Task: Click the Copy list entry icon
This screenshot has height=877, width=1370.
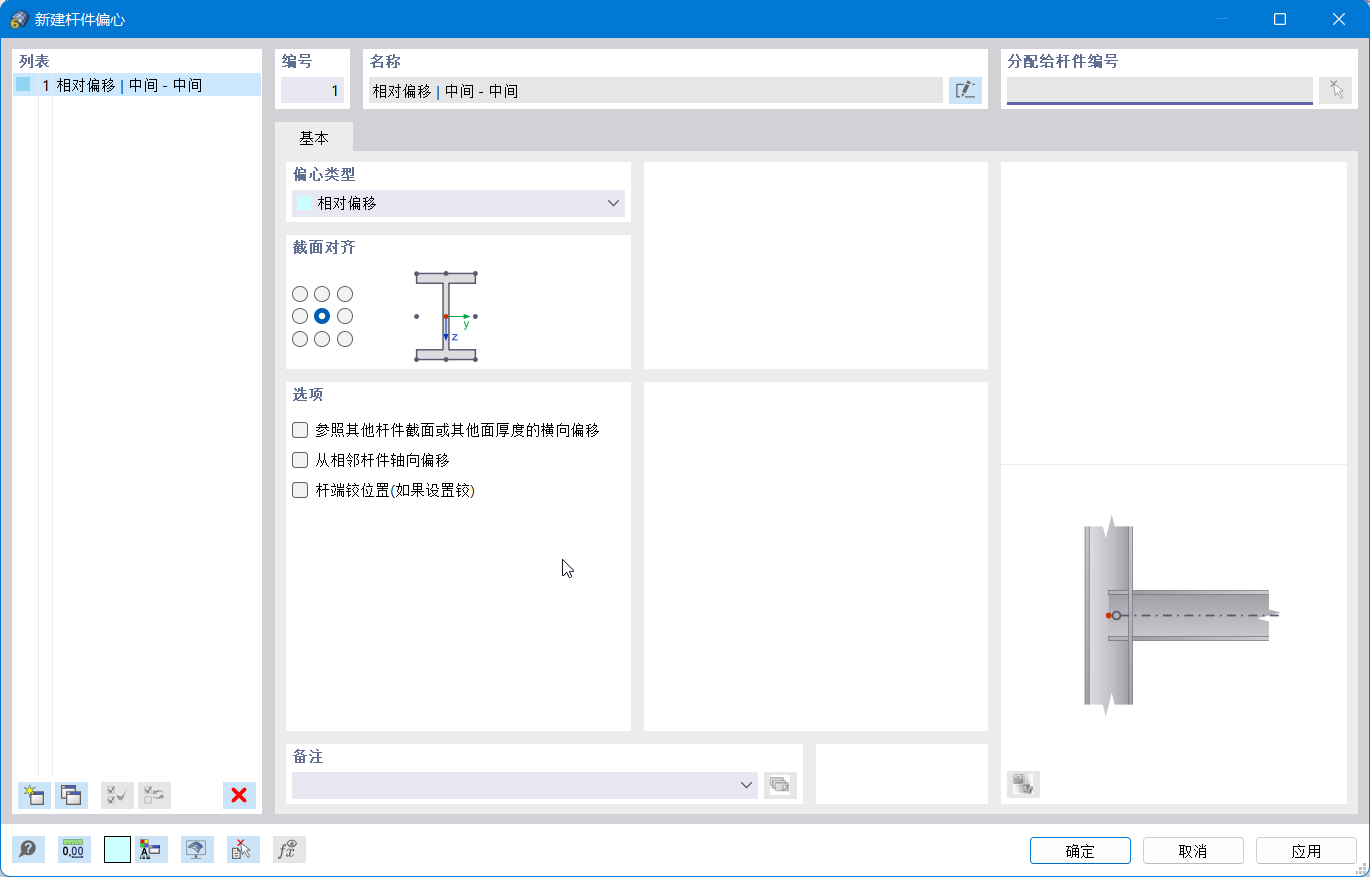Action: pos(71,795)
